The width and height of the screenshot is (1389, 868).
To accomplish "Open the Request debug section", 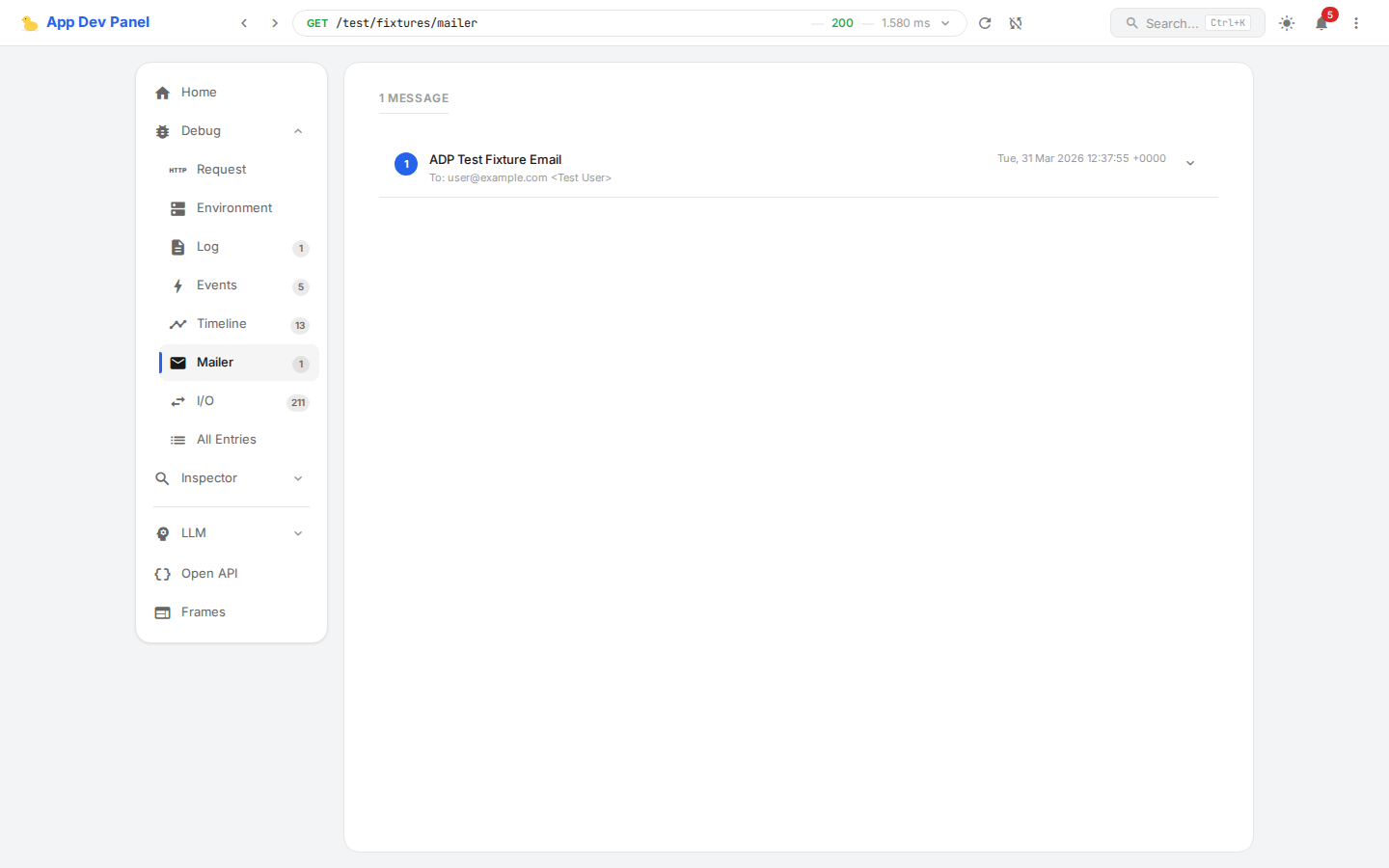I will tap(220, 169).
